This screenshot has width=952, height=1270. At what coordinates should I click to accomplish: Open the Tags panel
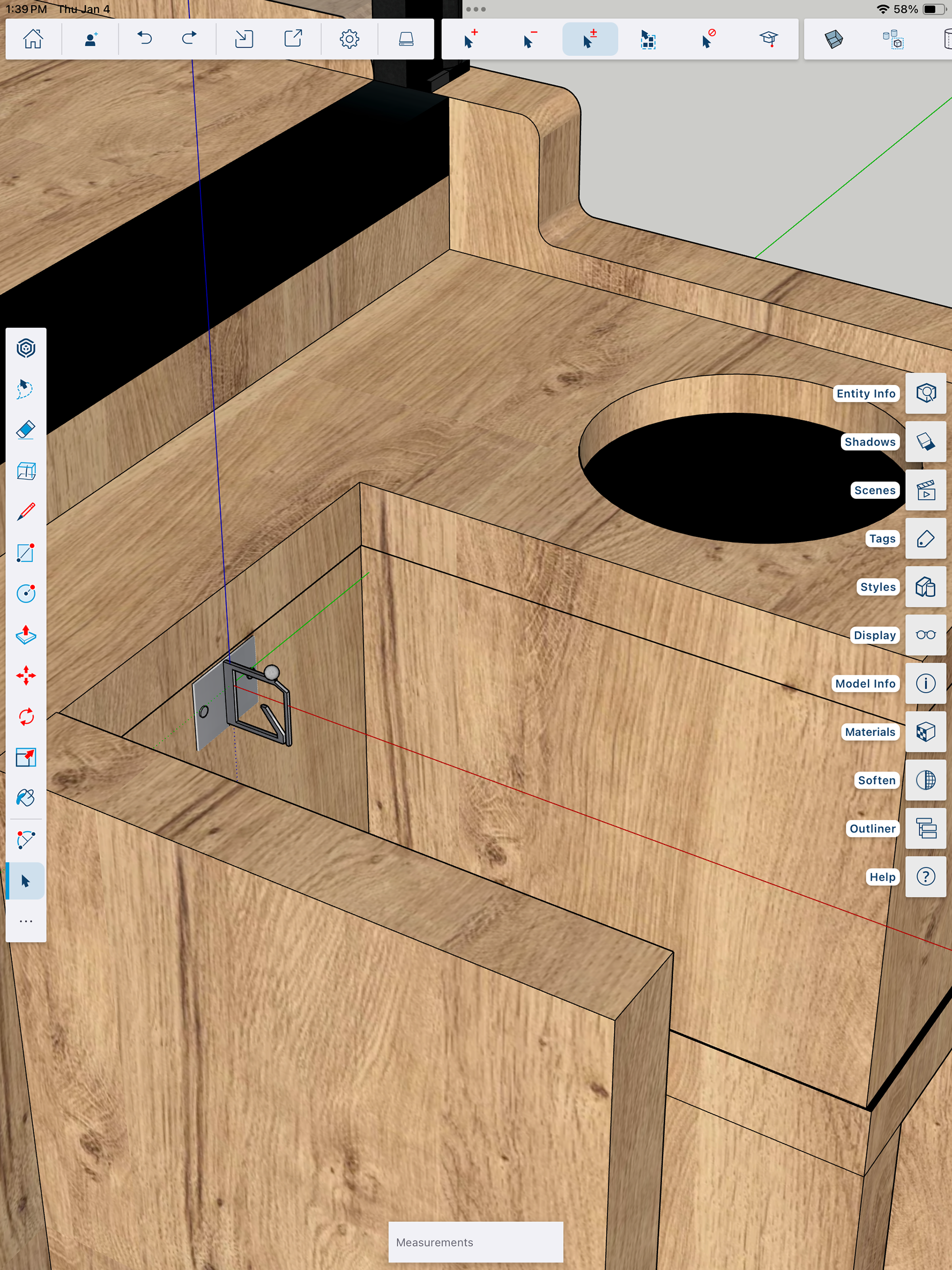[925, 539]
